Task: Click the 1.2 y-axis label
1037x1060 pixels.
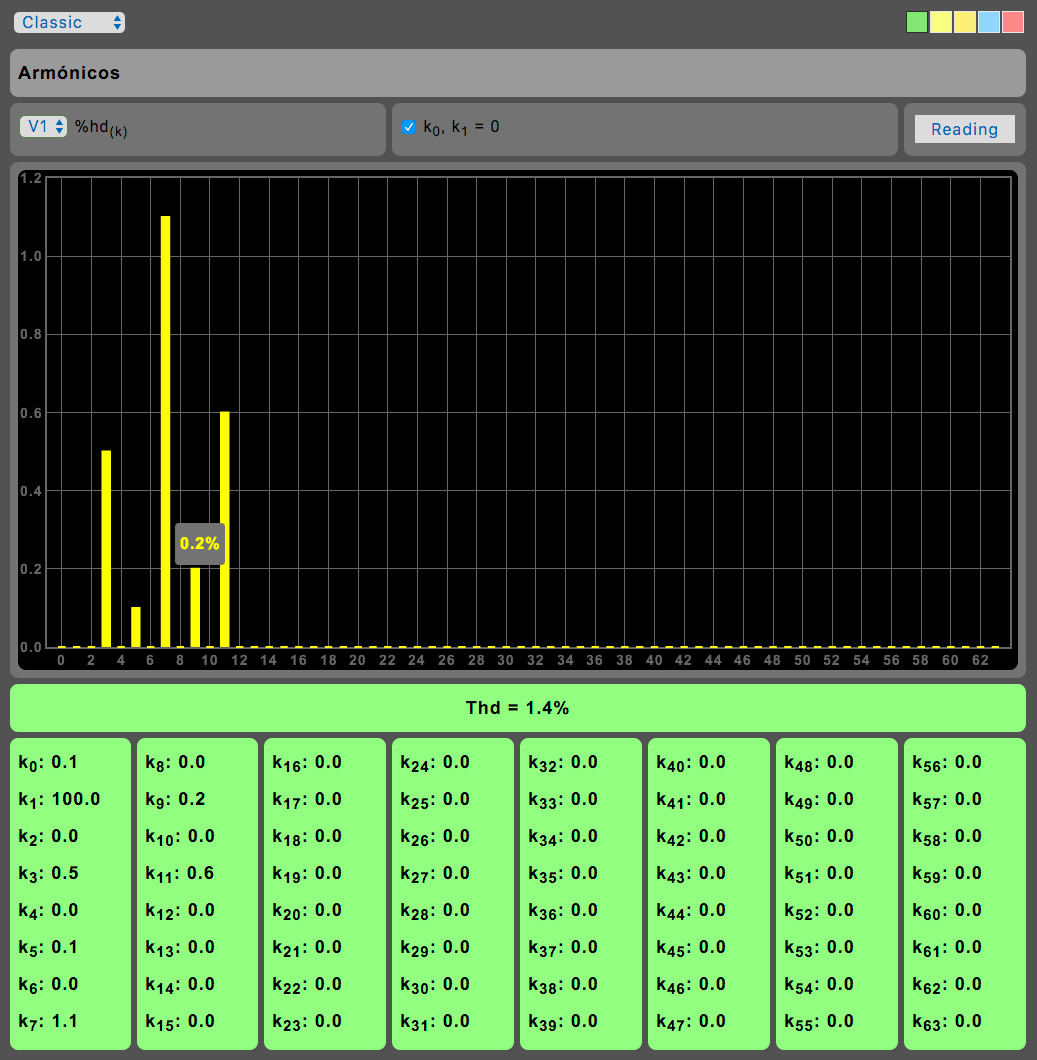Action: (x=30, y=178)
